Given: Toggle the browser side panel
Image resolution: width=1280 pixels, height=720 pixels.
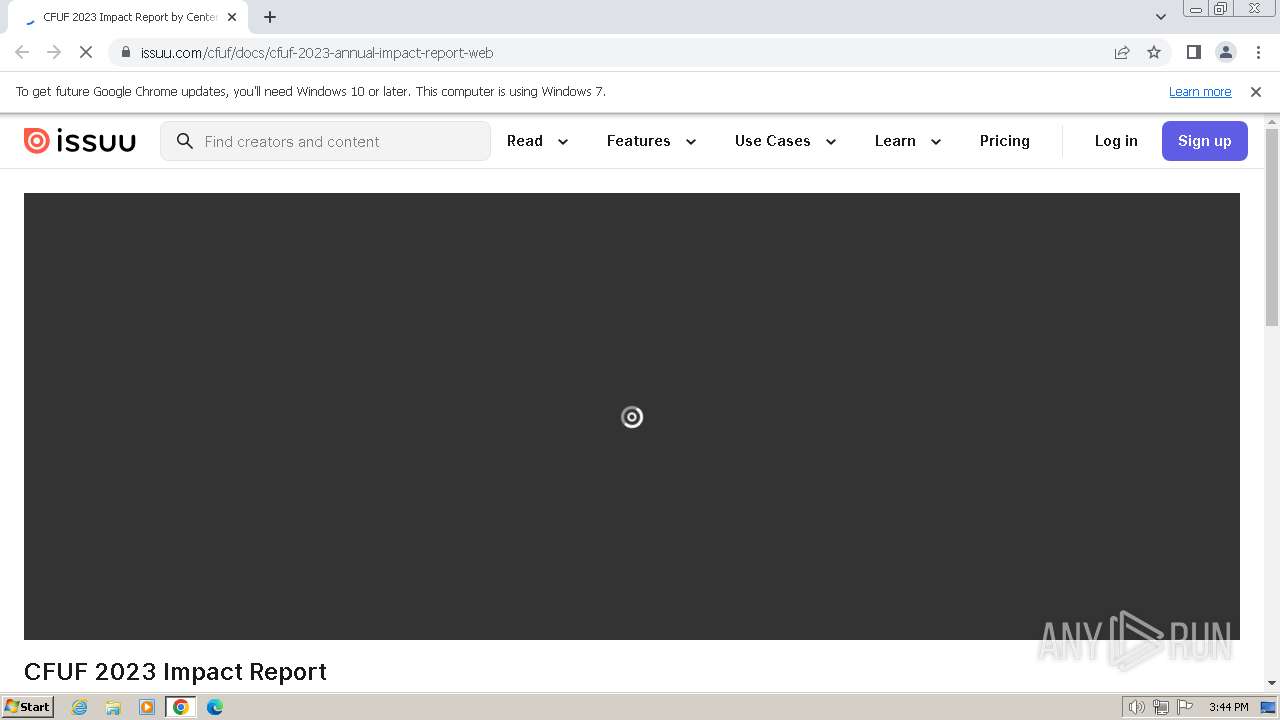Looking at the screenshot, I should point(1193,52).
